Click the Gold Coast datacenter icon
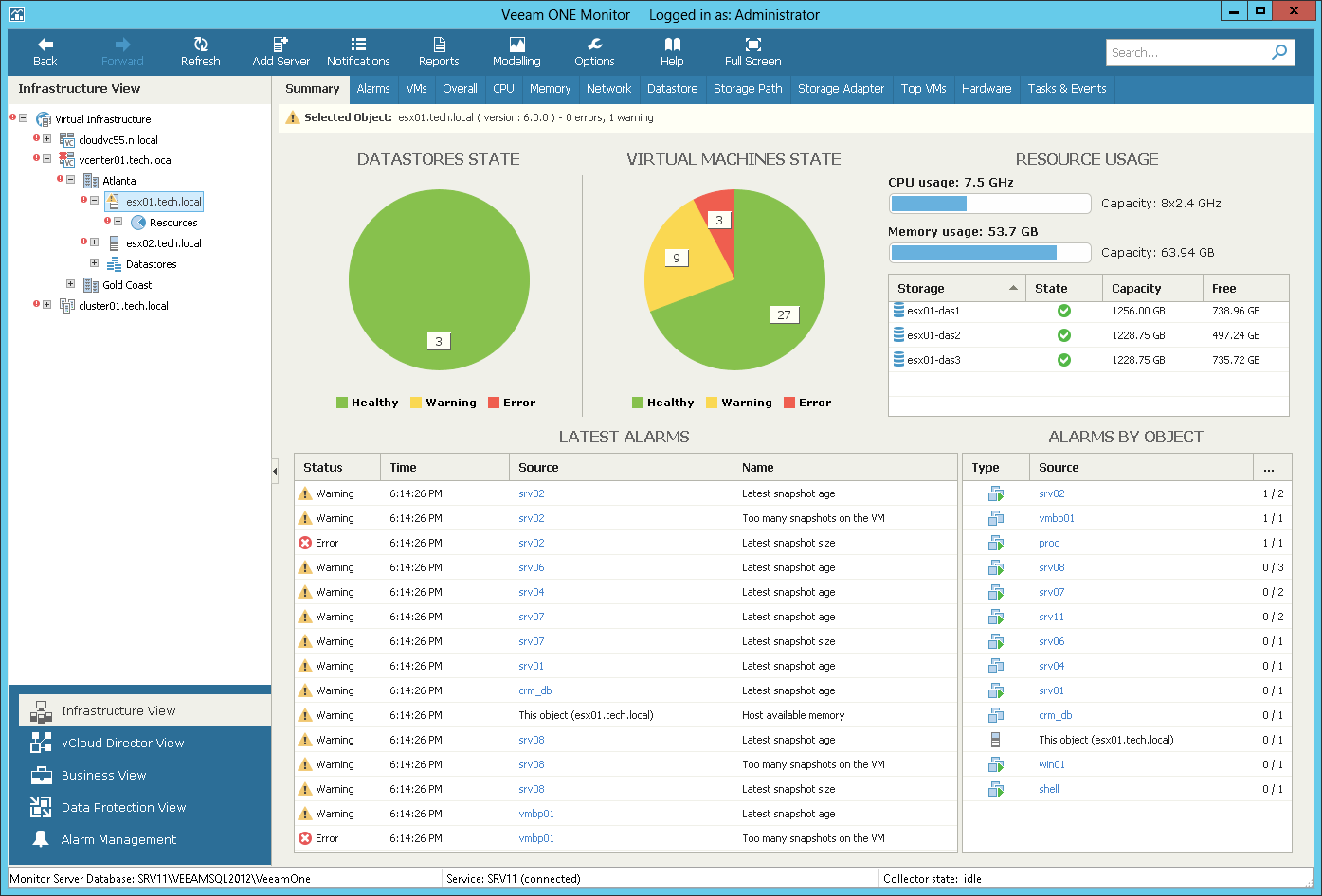 pos(91,285)
